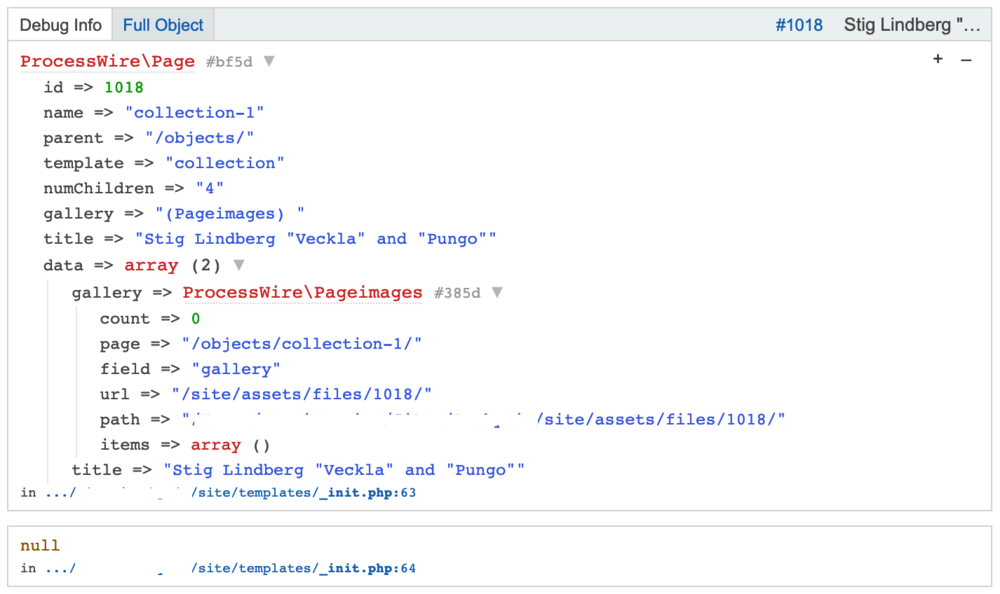The height and width of the screenshot is (594, 1000).
Task: Click the id value 1018
Action: tap(124, 88)
